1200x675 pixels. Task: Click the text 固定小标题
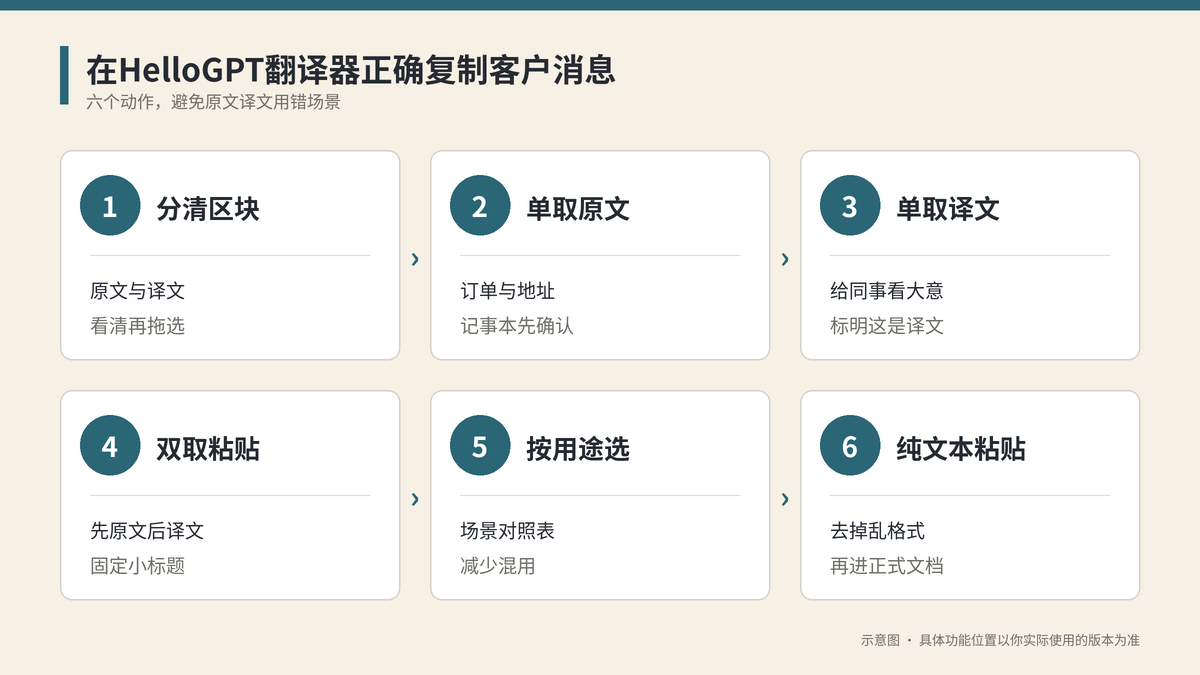tap(138, 566)
